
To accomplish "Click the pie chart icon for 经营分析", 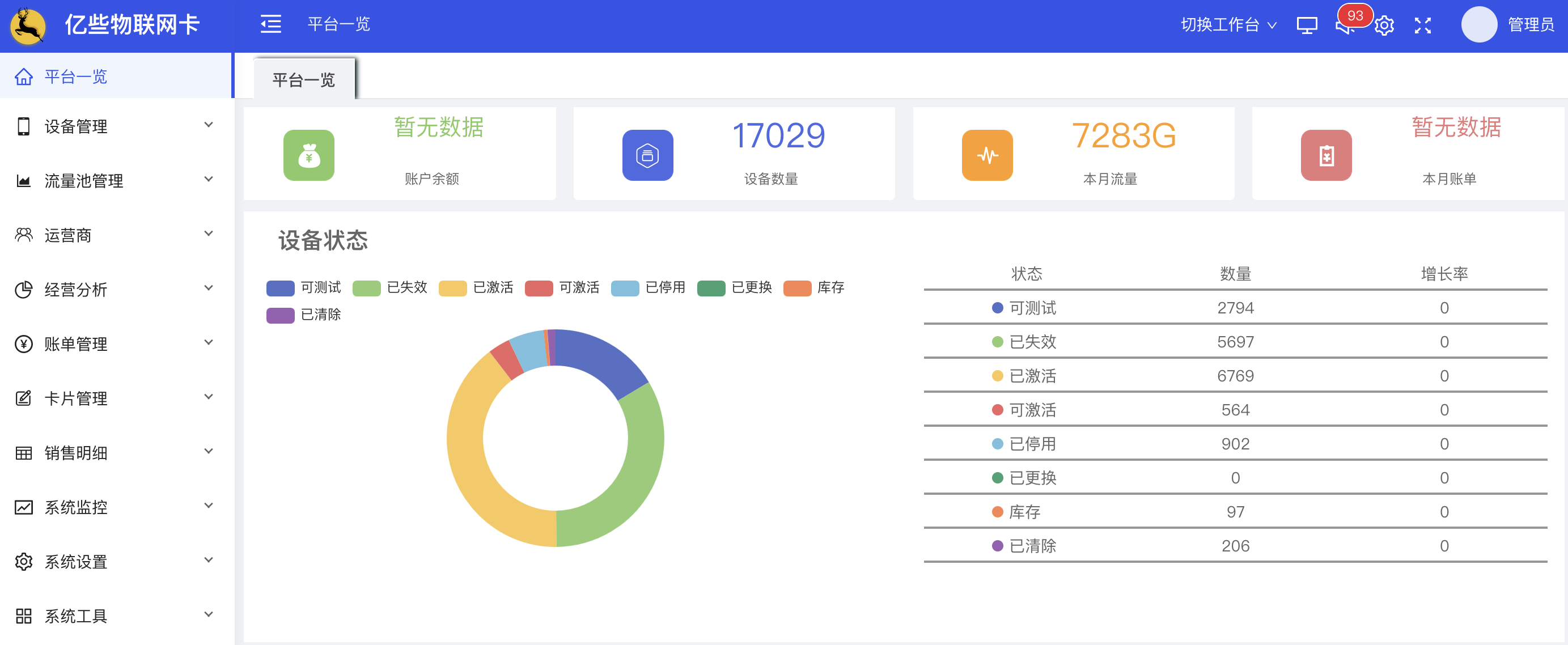I will tap(24, 290).
